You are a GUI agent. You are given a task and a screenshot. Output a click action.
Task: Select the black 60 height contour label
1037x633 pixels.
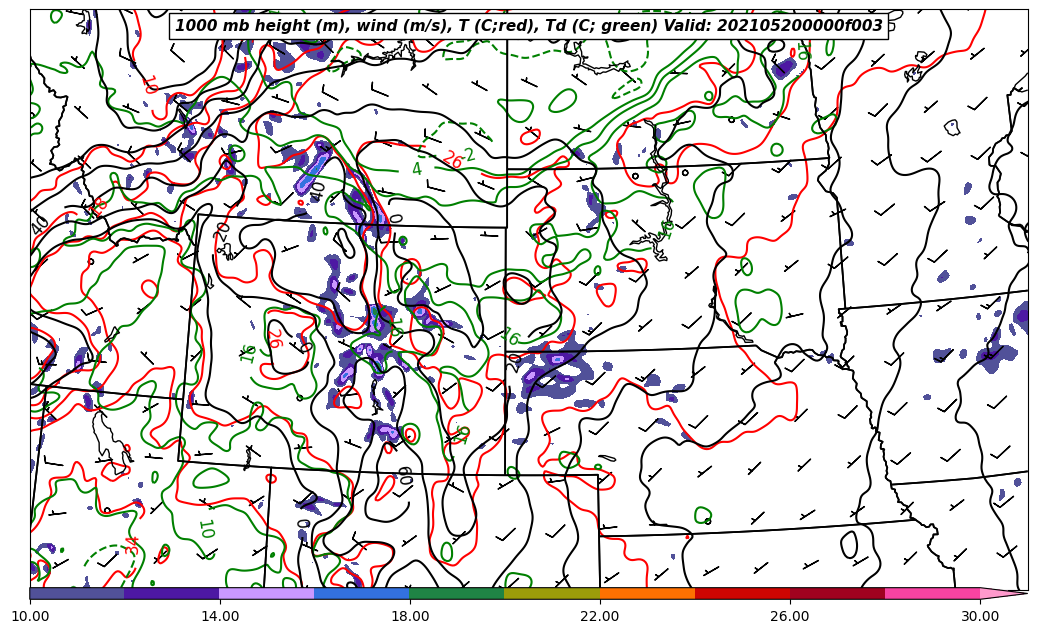tap(405, 476)
